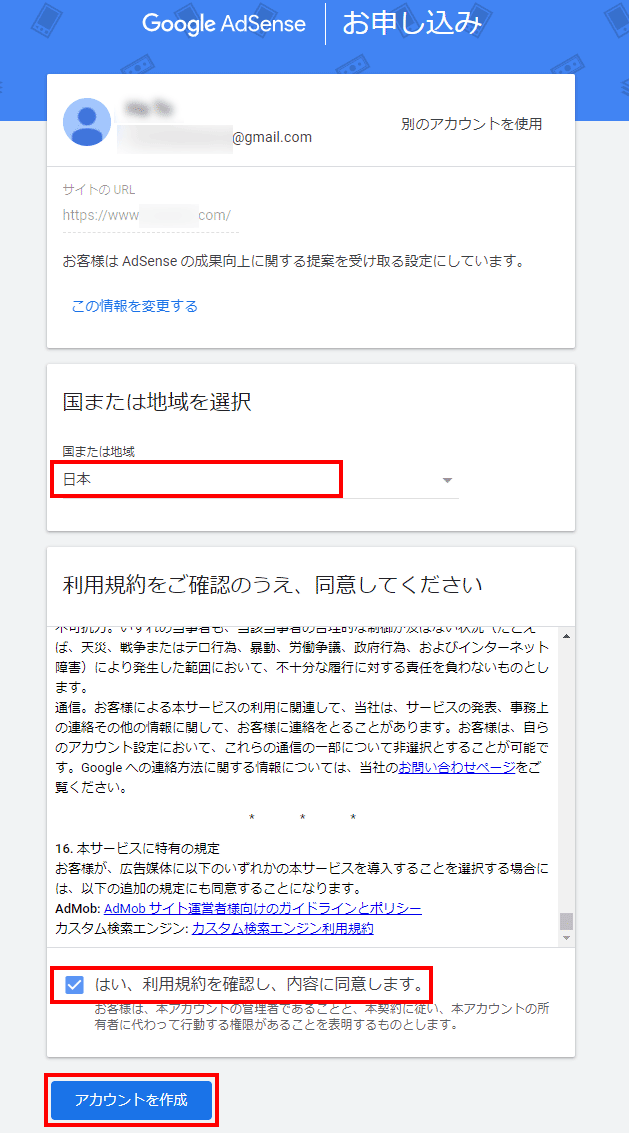The image size is (629, 1133).
Task: Click the 16. 本サービスに特有の規定 heading
Action: point(137,847)
